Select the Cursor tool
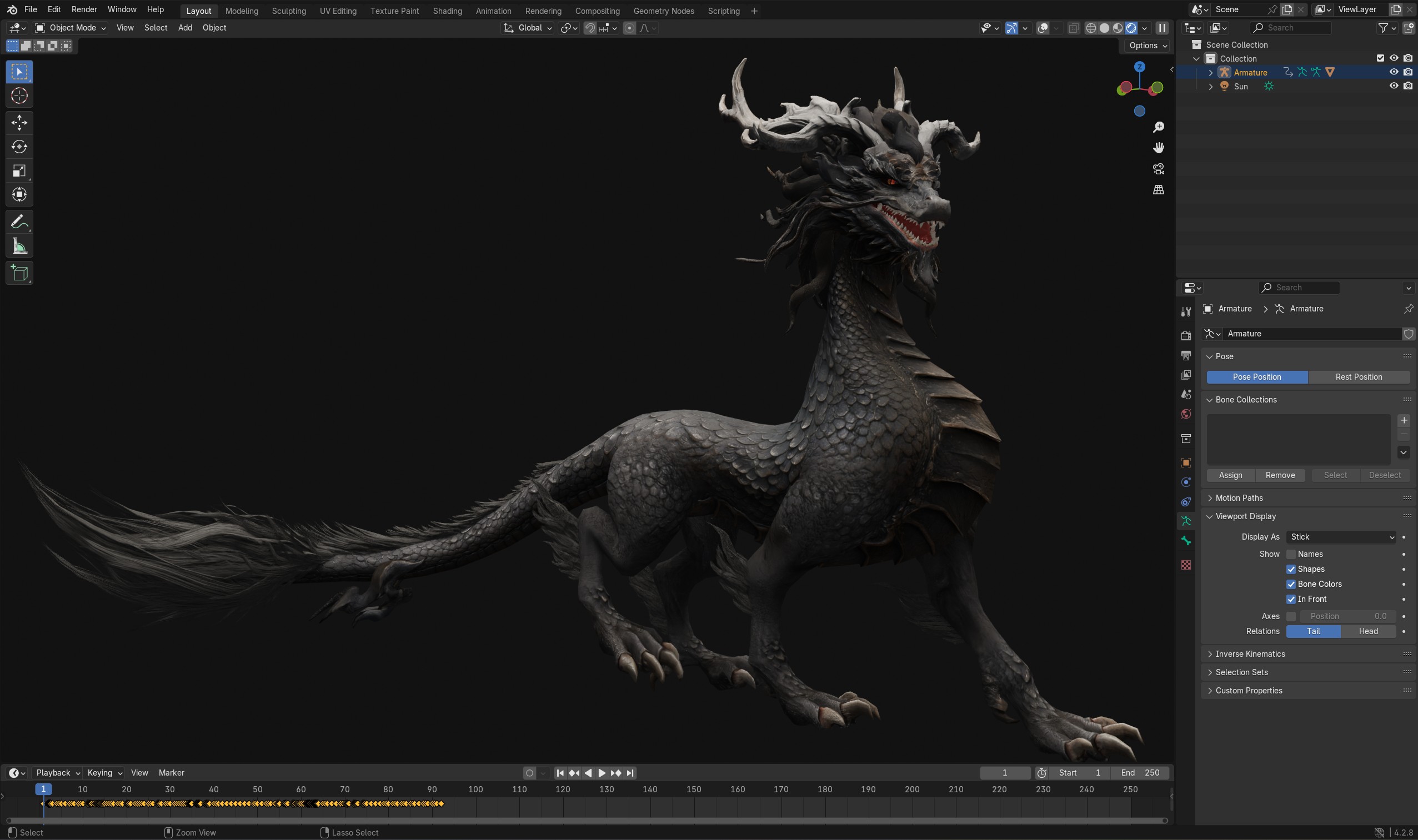The height and width of the screenshot is (840, 1418). pyautogui.click(x=19, y=95)
